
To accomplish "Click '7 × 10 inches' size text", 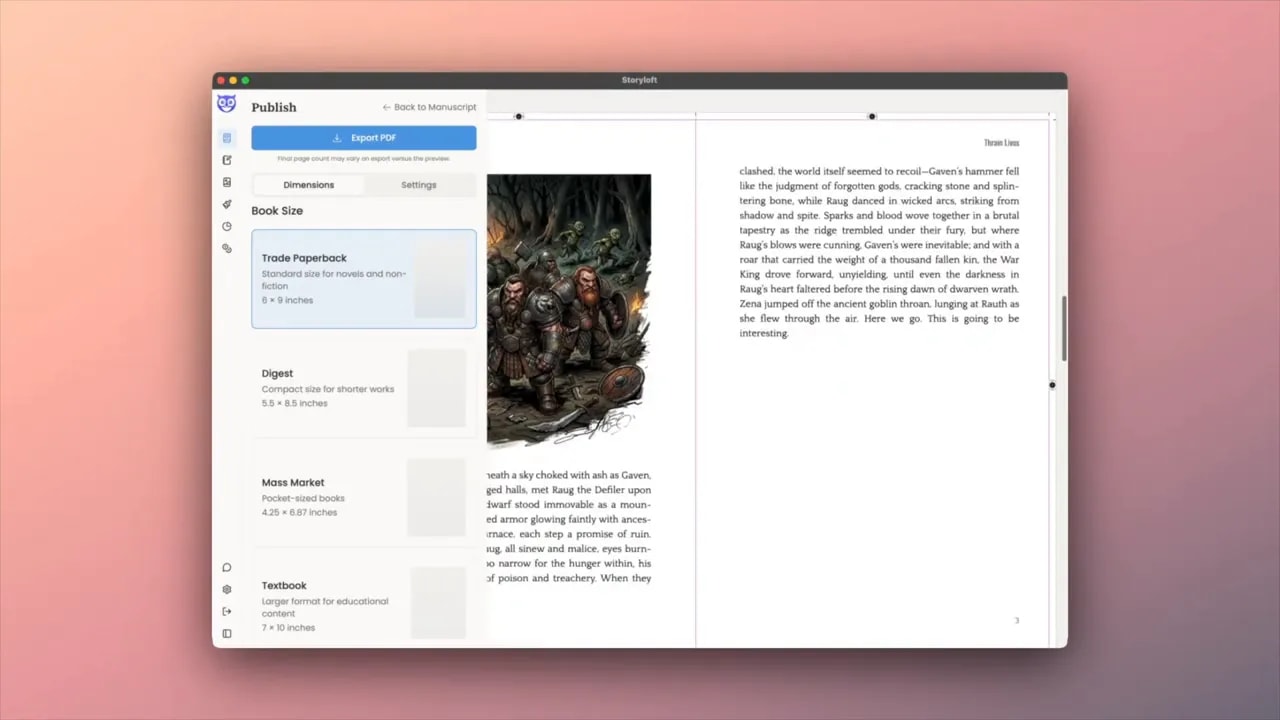I will 288,628.
